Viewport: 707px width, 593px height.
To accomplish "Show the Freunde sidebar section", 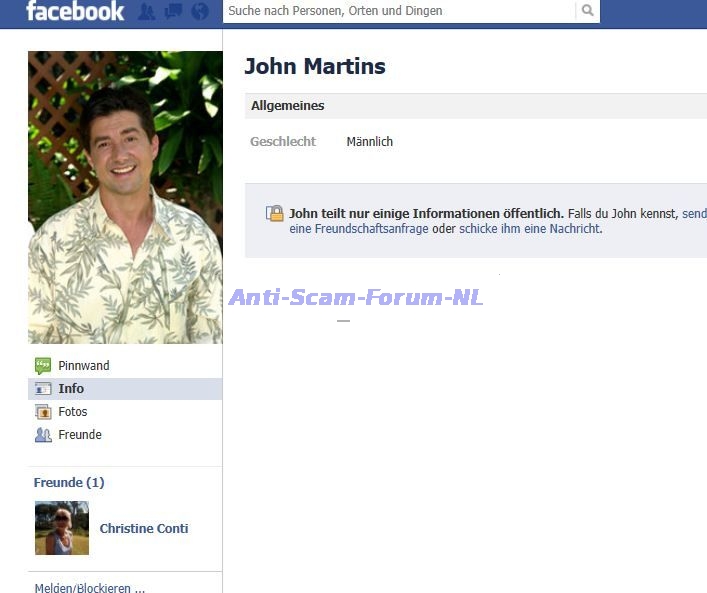I will coord(80,435).
